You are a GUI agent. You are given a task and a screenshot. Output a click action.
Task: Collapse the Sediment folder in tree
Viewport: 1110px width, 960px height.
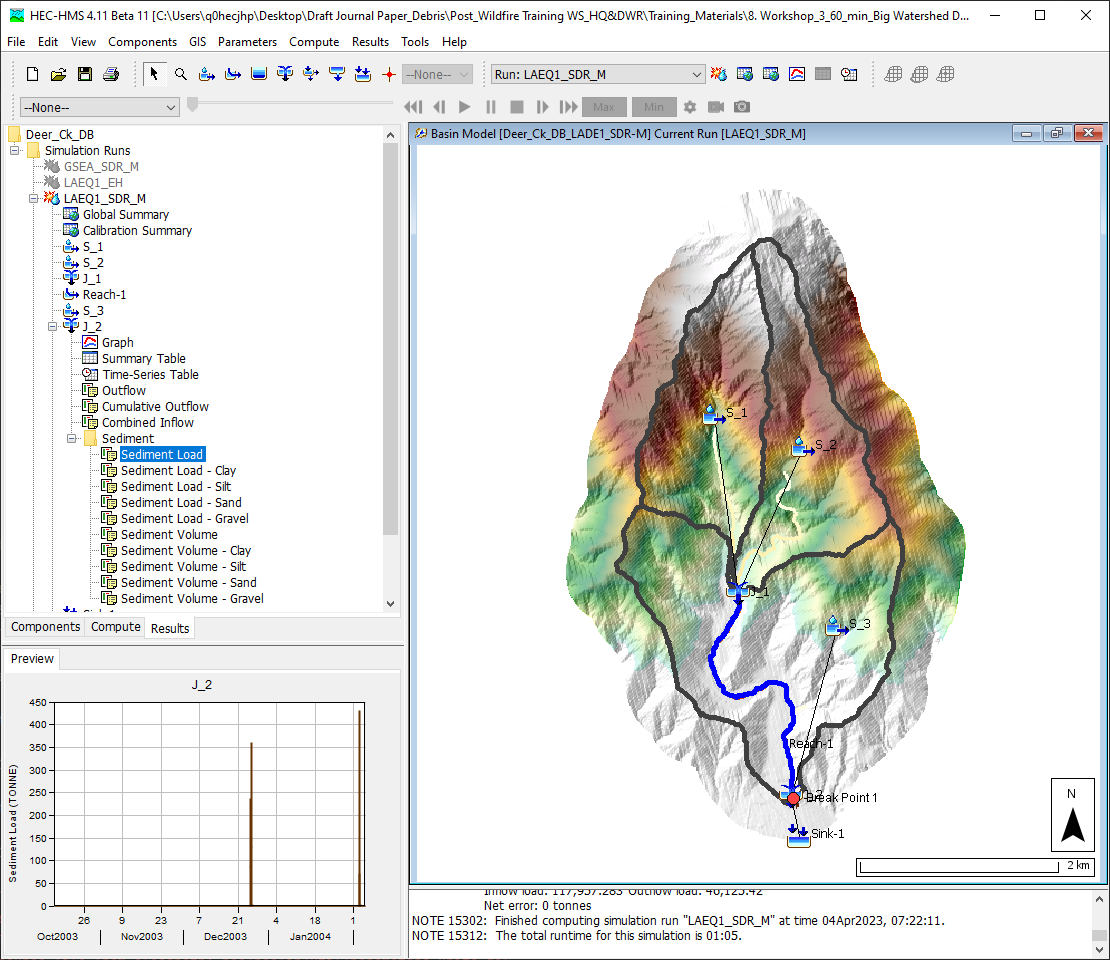pyautogui.click(x=73, y=438)
